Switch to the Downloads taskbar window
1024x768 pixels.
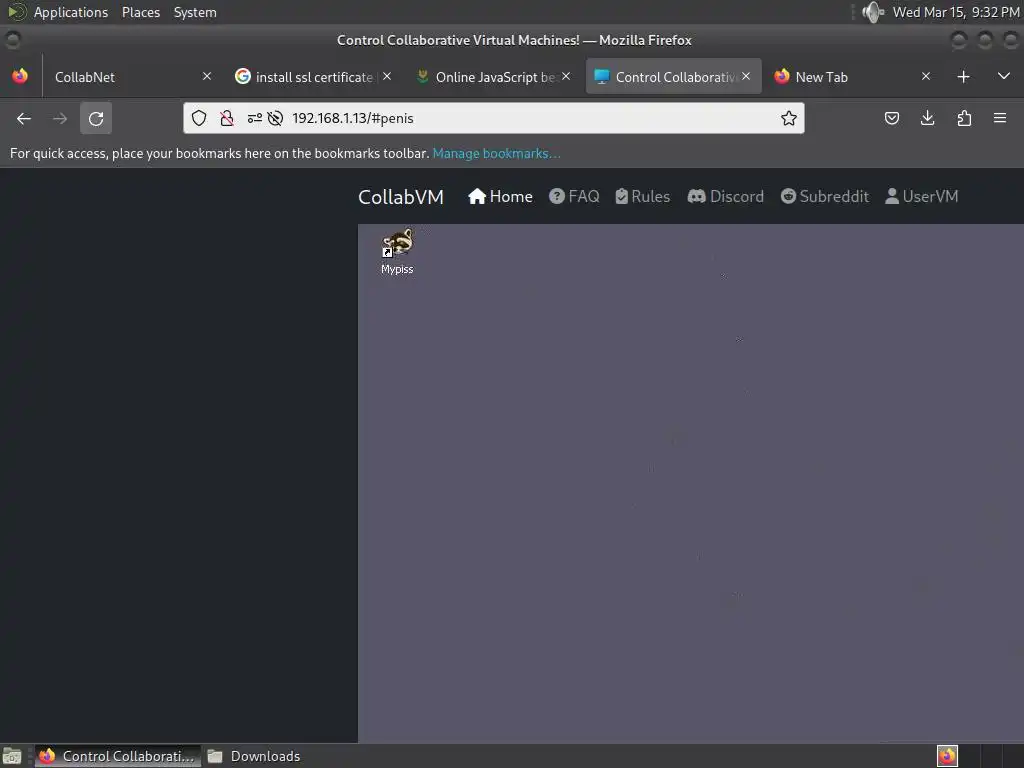point(254,756)
